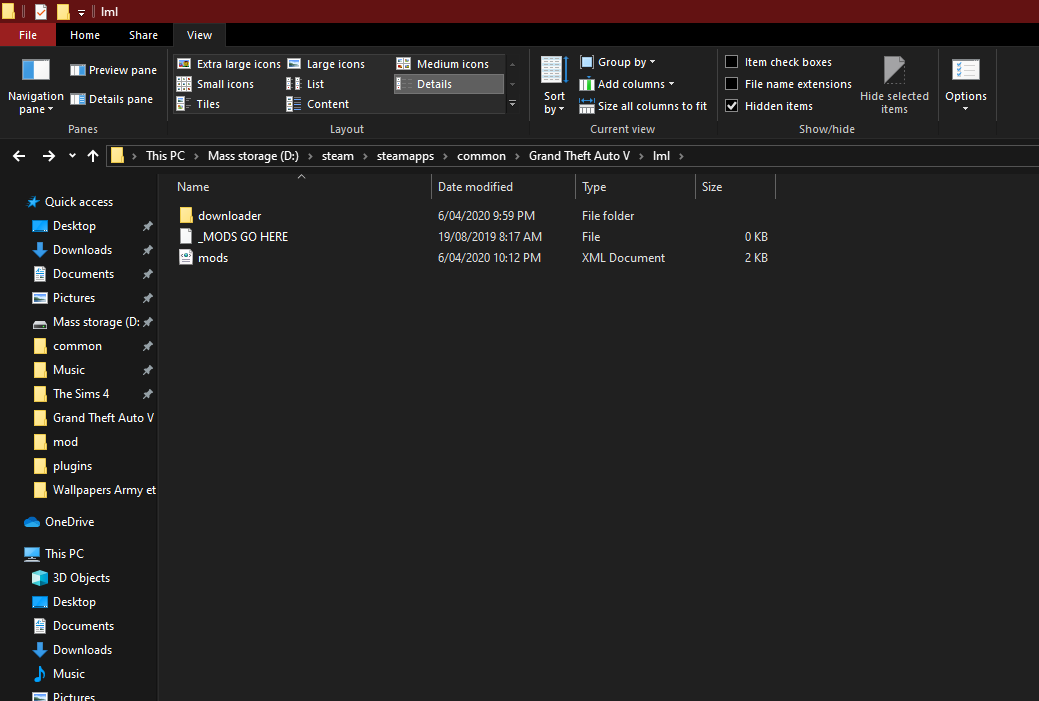Screen dimensions: 1039x701
Task: Open the Wallpapers Army folder in sidebar
Action: click(x=104, y=490)
